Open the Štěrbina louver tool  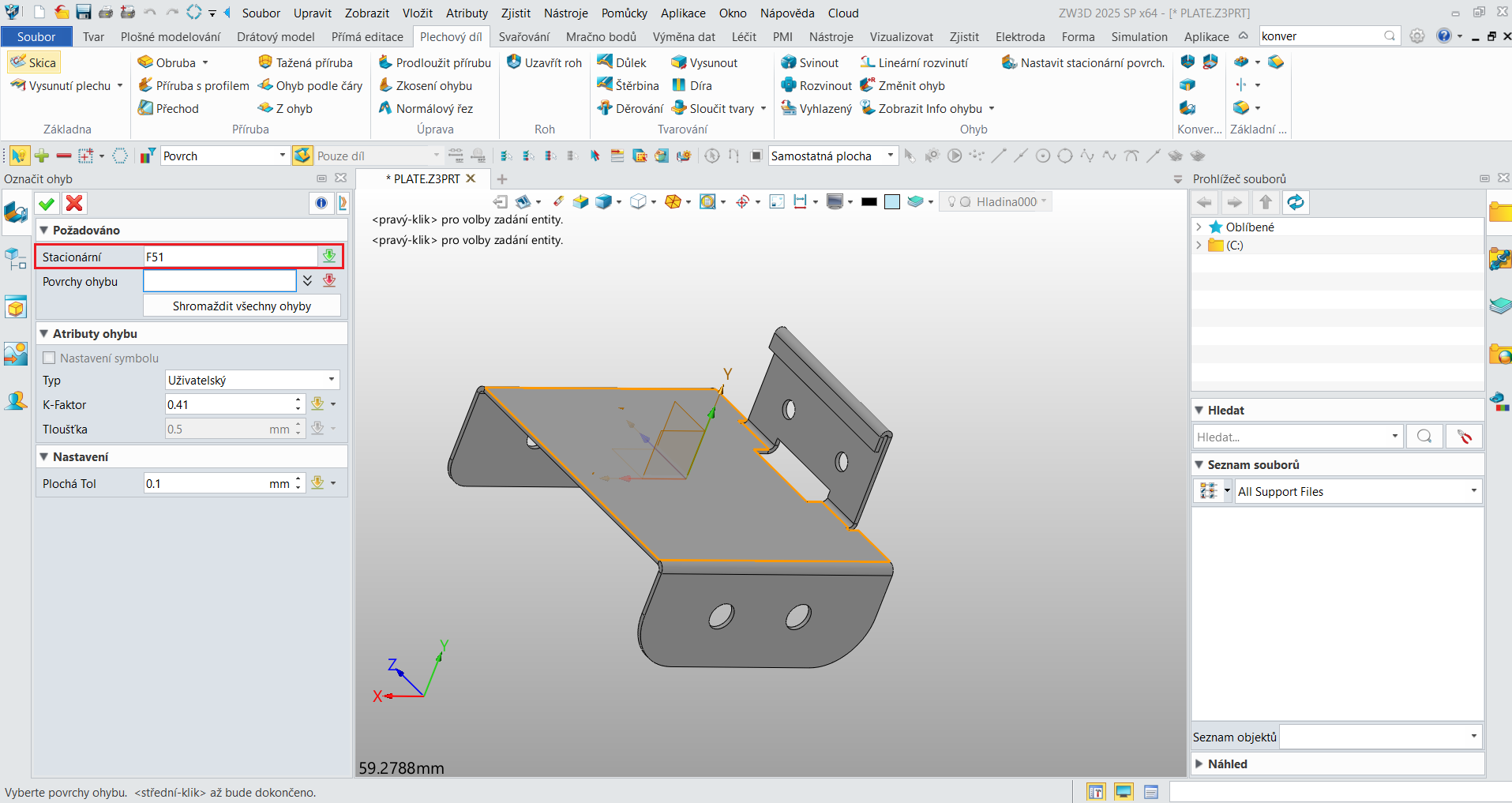pyautogui.click(x=628, y=85)
